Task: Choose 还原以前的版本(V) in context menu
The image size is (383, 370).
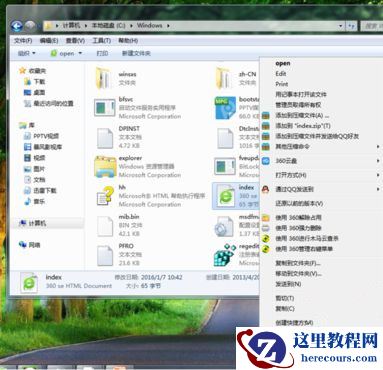Action: click(x=299, y=203)
